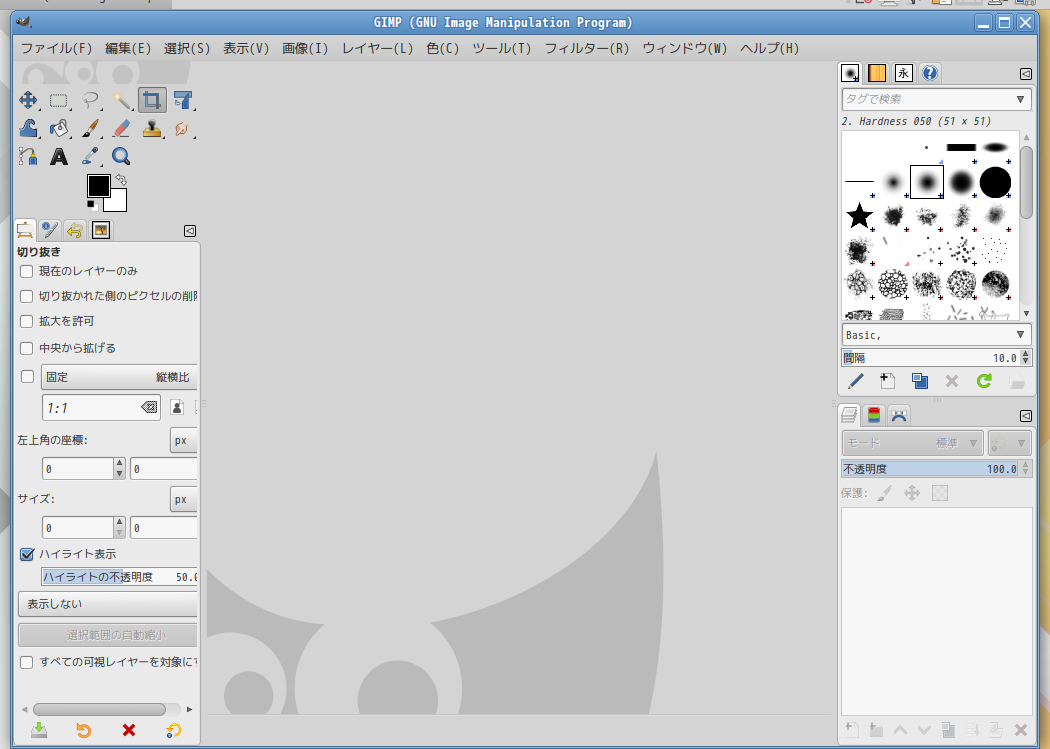Enable 切り抜かれた側のピクセルの削除 checkbox
The image size is (1050, 749).
pos(27,296)
